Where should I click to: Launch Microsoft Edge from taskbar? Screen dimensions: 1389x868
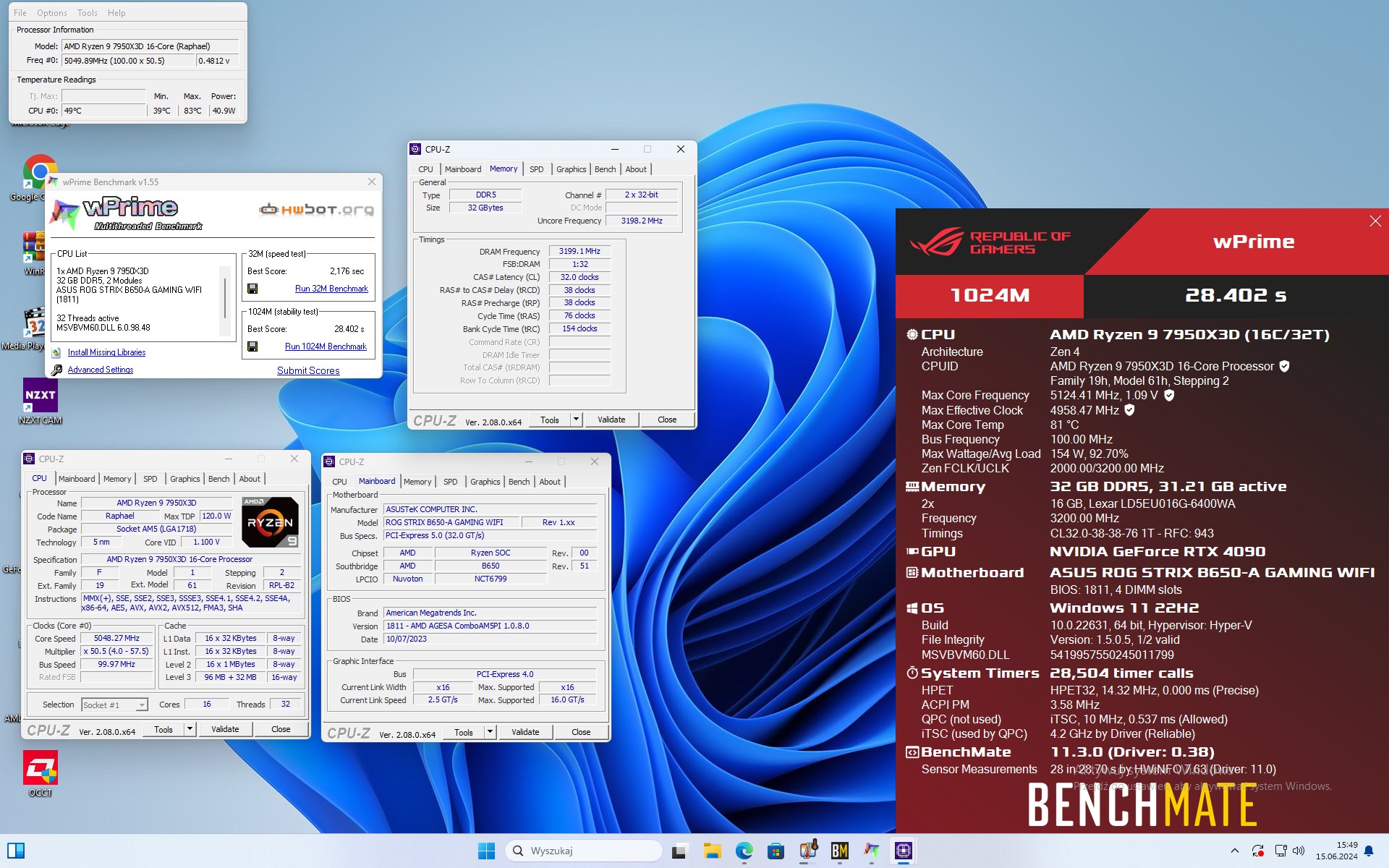pyautogui.click(x=744, y=851)
